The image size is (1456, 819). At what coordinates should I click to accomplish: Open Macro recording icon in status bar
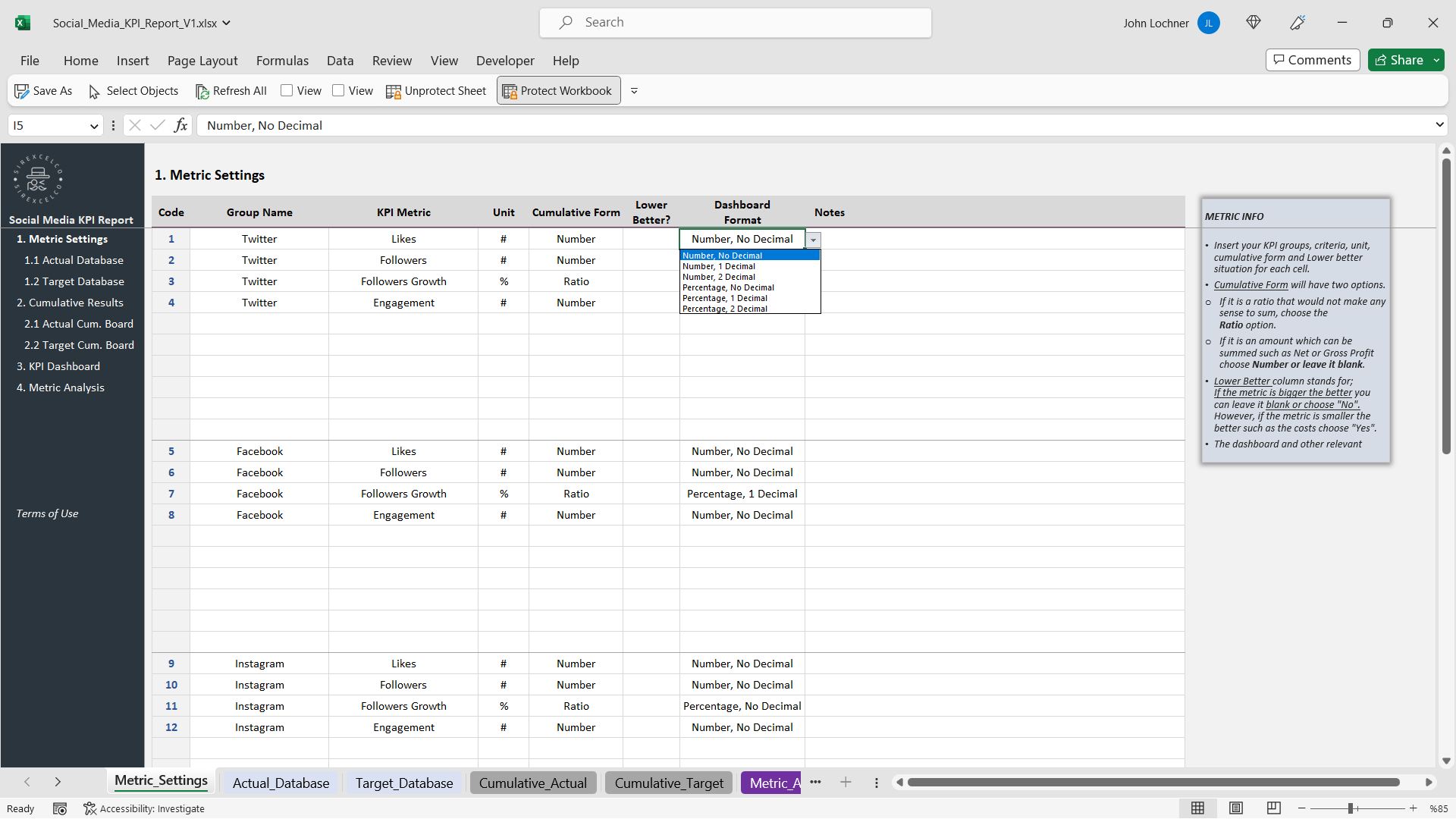[60, 808]
